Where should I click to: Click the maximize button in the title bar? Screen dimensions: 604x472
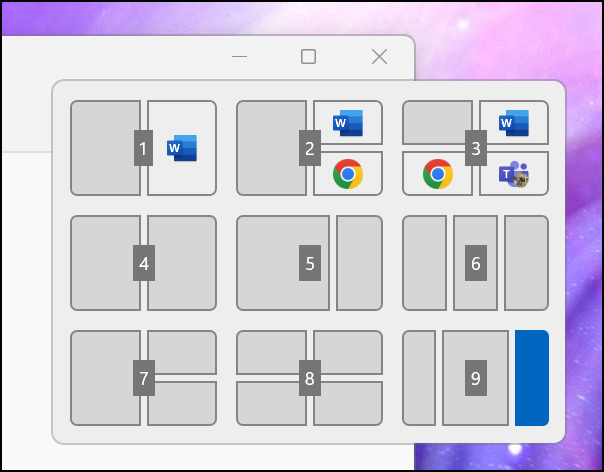[309, 57]
